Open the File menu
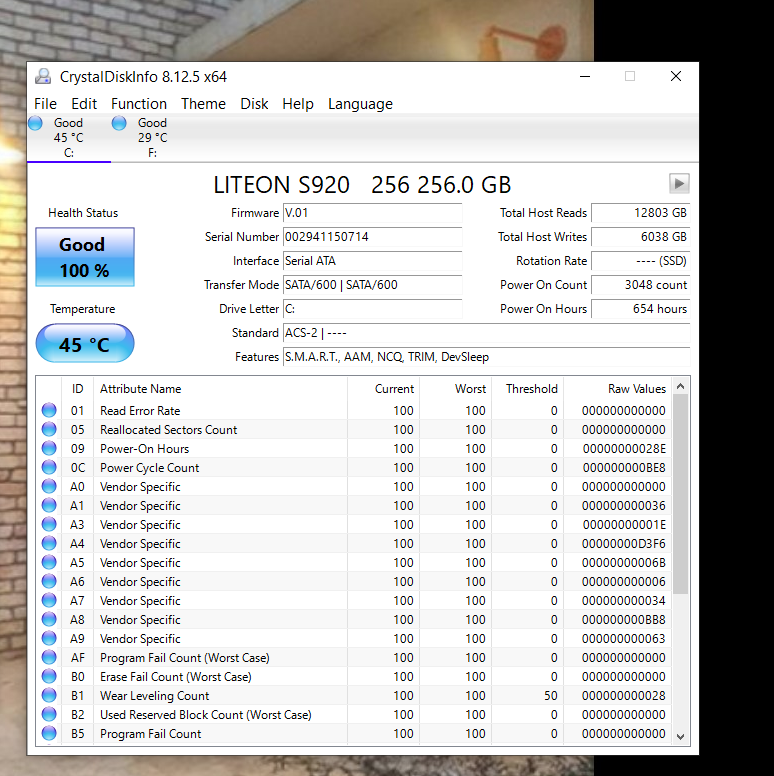Image resolution: width=774 pixels, height=776 pixels. click(x=45, y=104)
